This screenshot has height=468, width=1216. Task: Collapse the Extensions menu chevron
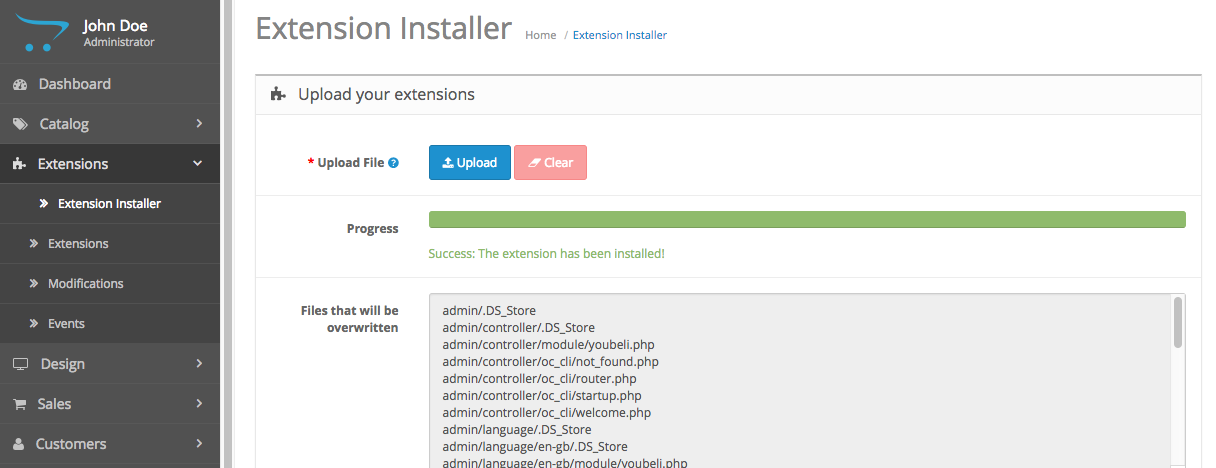[x=198, y=164]
